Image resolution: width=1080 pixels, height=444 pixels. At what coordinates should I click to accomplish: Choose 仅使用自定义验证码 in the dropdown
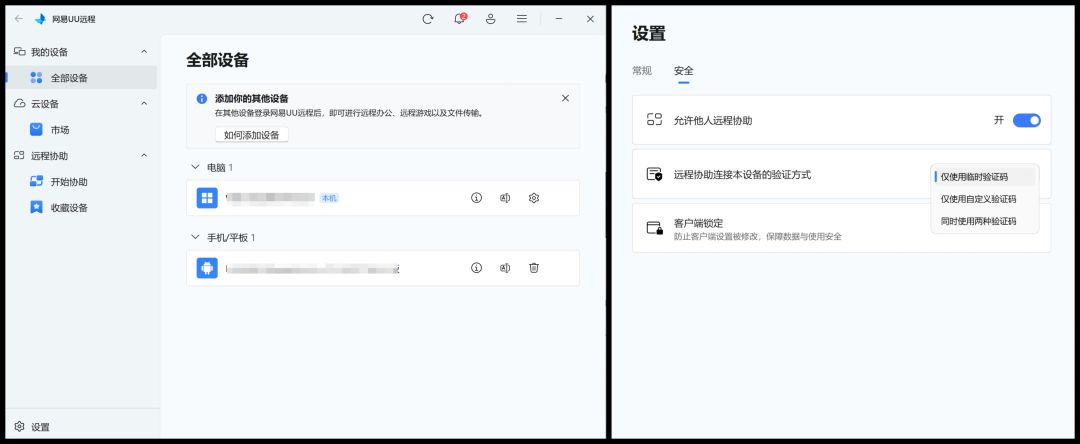[984, 199]
